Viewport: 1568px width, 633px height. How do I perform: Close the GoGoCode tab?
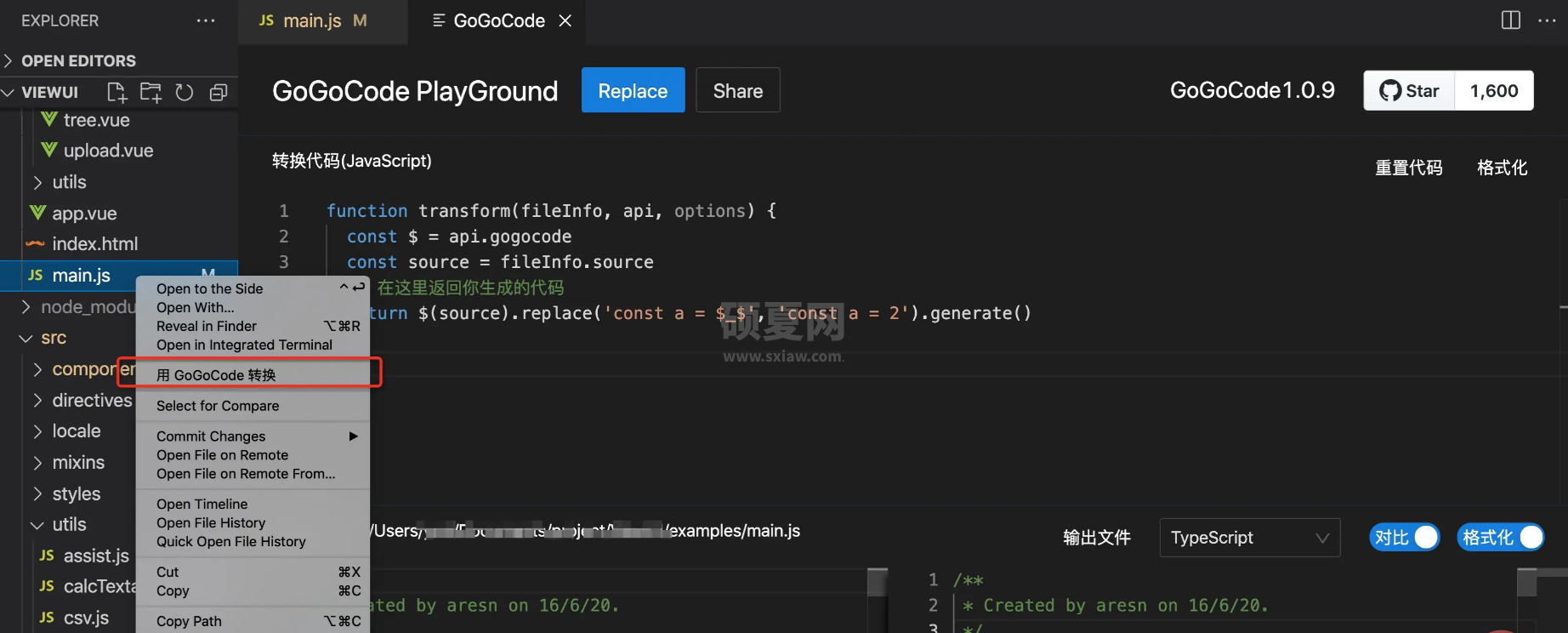click(565, 20)
